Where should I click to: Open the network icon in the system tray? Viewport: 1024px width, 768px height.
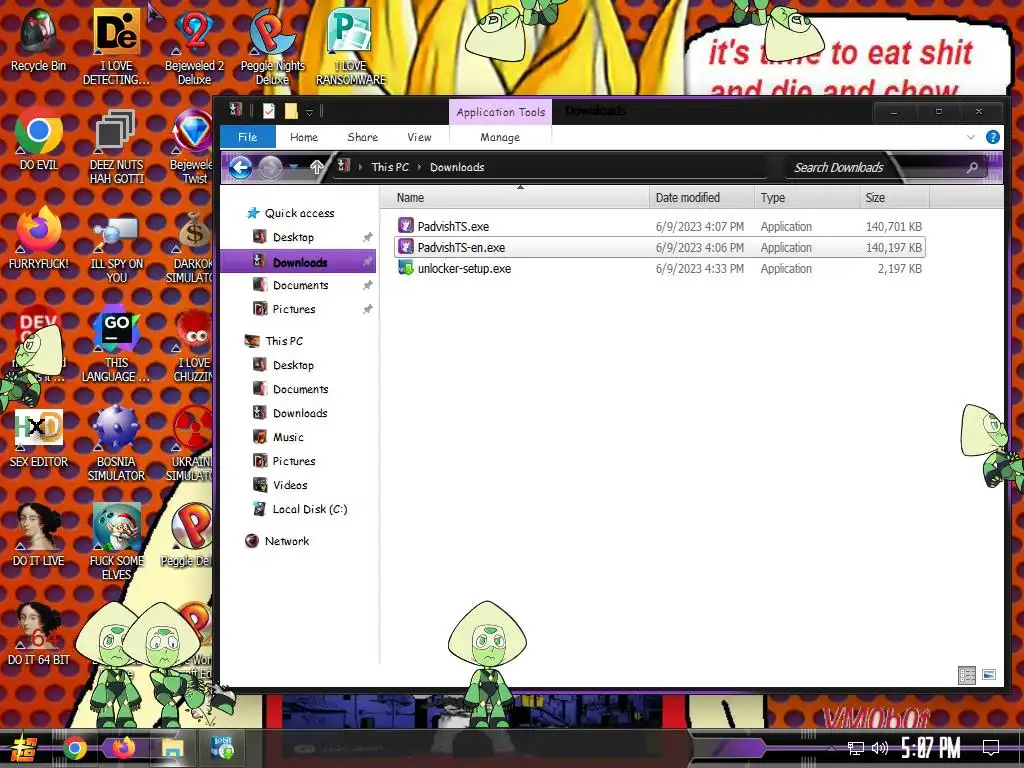coord(856,748)
